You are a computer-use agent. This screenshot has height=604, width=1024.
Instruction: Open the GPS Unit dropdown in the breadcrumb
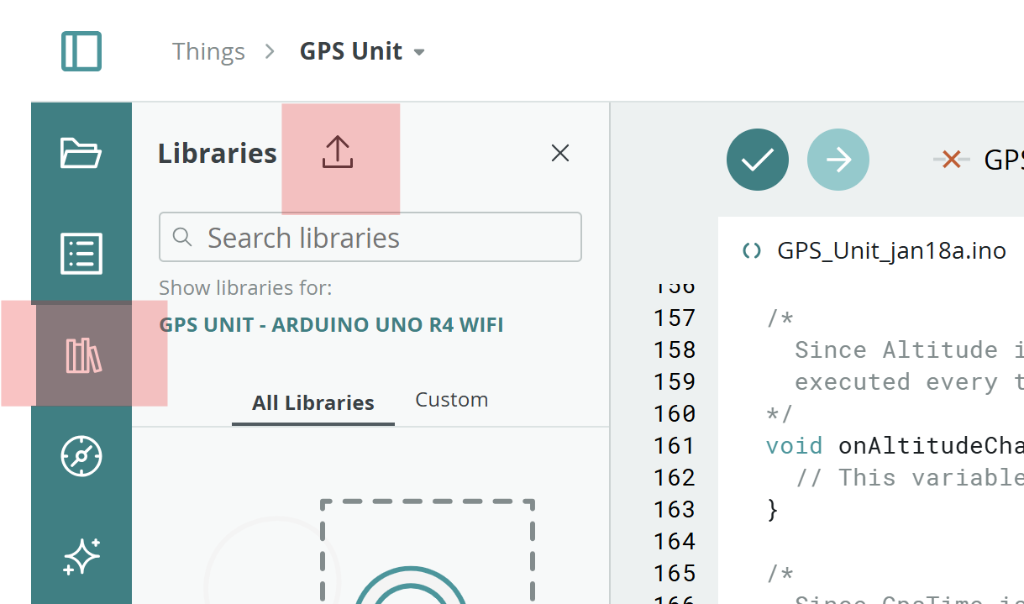pos(419,51)
